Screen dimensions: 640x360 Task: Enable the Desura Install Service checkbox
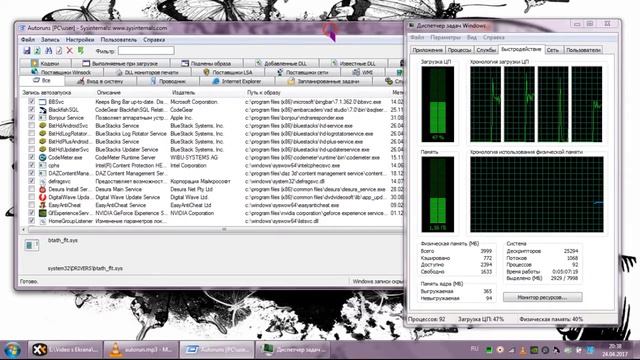click(x=31, y=189)
